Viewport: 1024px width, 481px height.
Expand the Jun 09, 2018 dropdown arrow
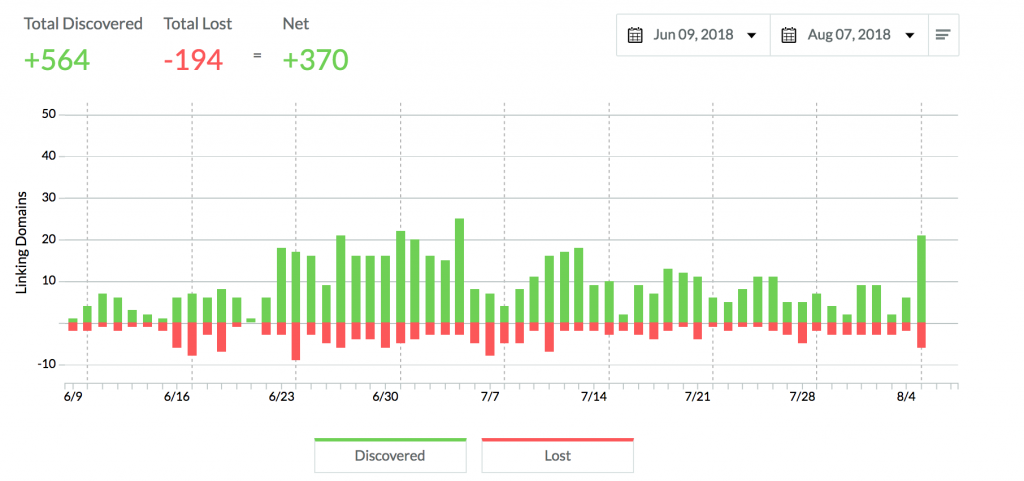point(751,36)
